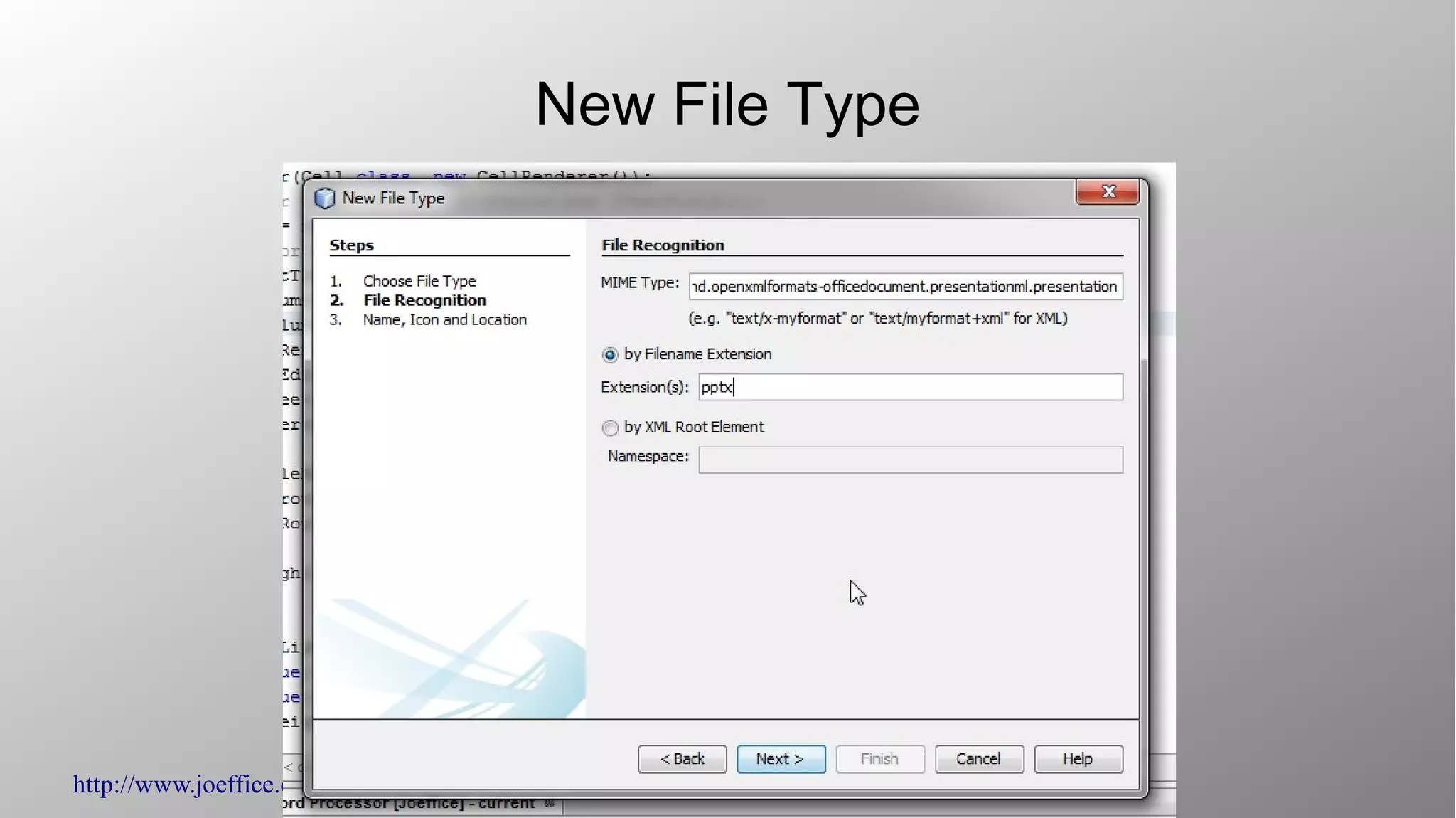
Task: Close the Word Processor tab in background
Action: 549,804
